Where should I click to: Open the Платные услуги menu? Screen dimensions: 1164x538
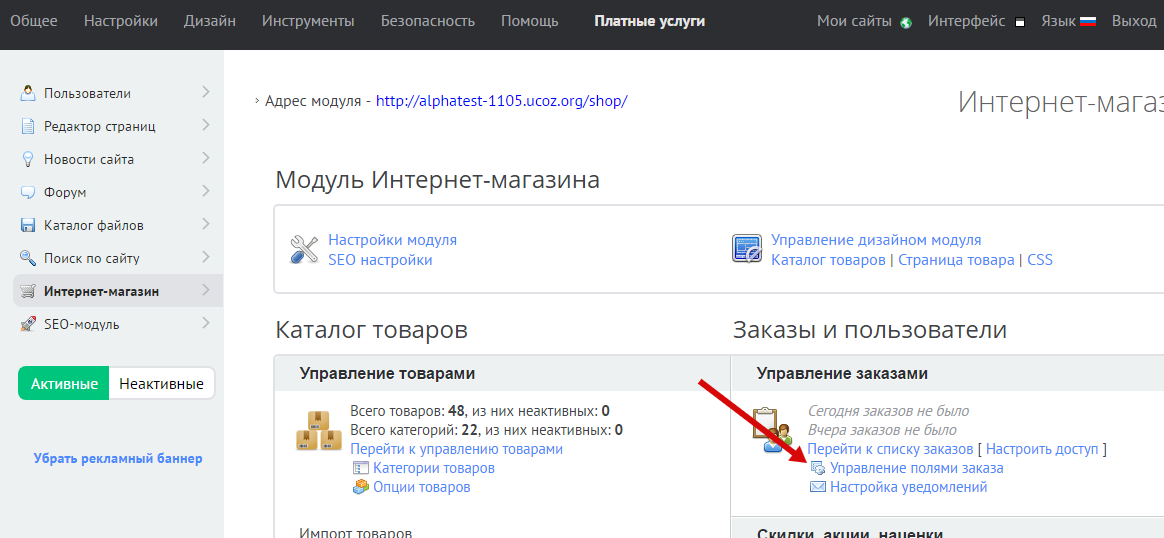(x=649, y=21)
